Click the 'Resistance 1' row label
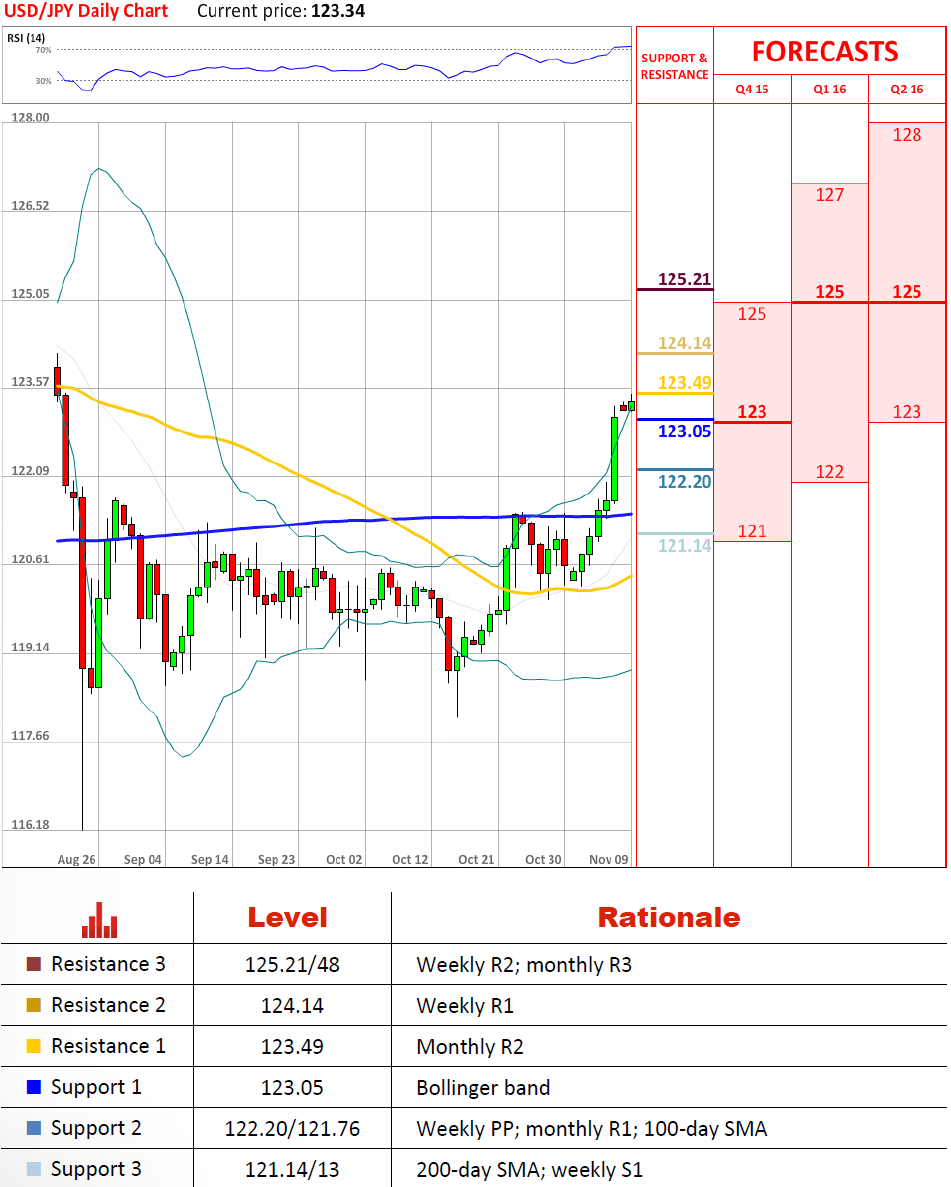Screen dimensions: 951x1187 [x=108, y=1046]
